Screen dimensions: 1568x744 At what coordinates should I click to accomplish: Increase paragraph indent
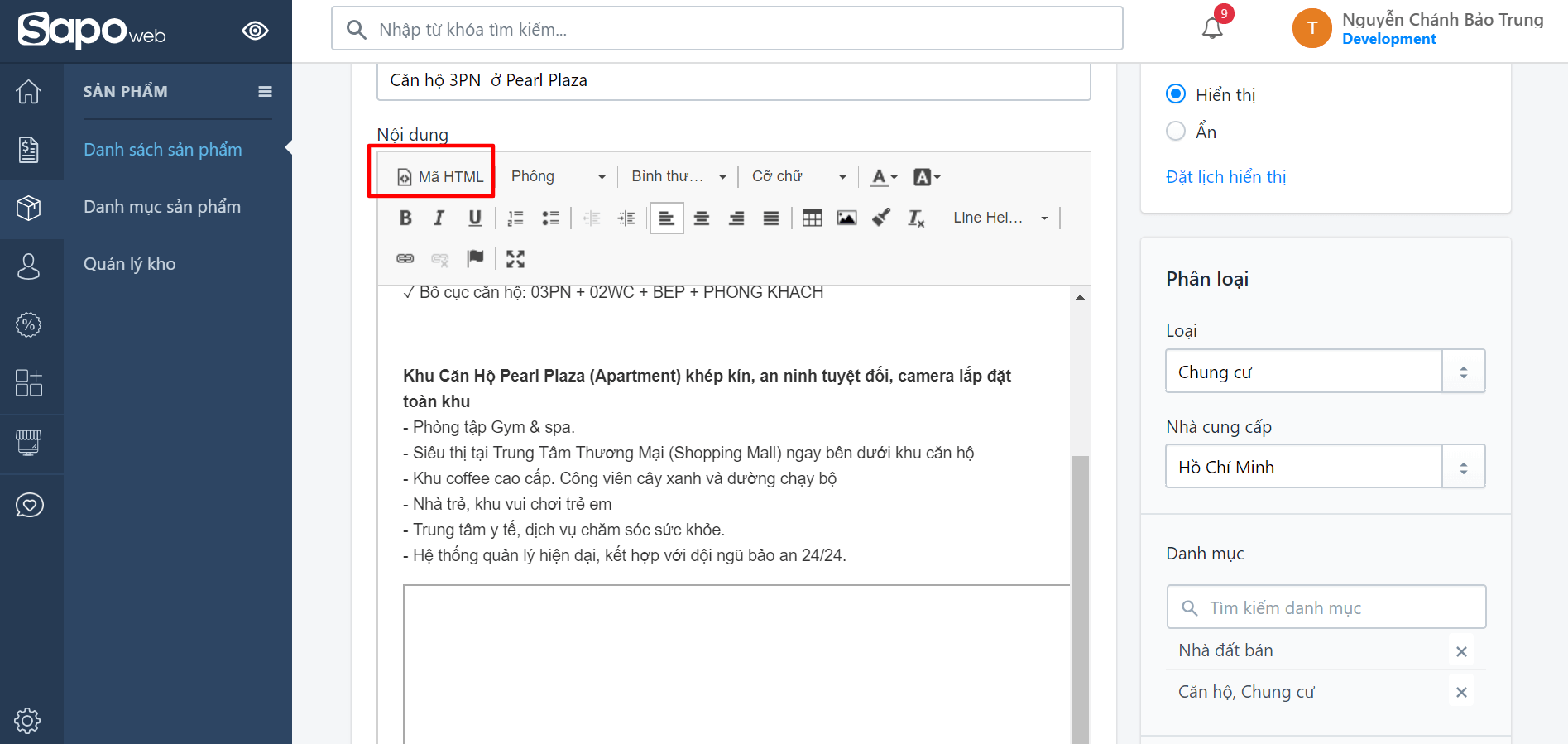tap(626, 218)
